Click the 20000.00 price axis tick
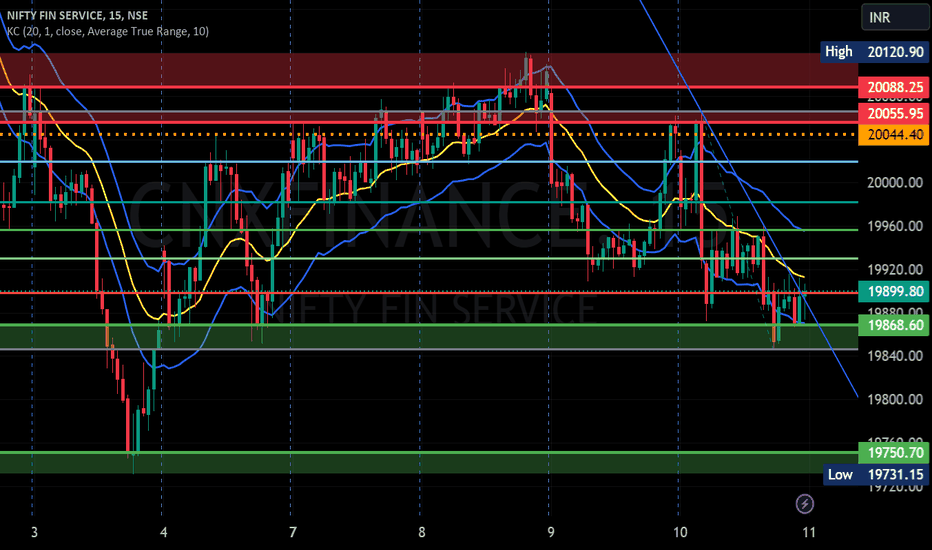This screenshot has height=550, width=932. pyautogui.click(x=895, y=183)
